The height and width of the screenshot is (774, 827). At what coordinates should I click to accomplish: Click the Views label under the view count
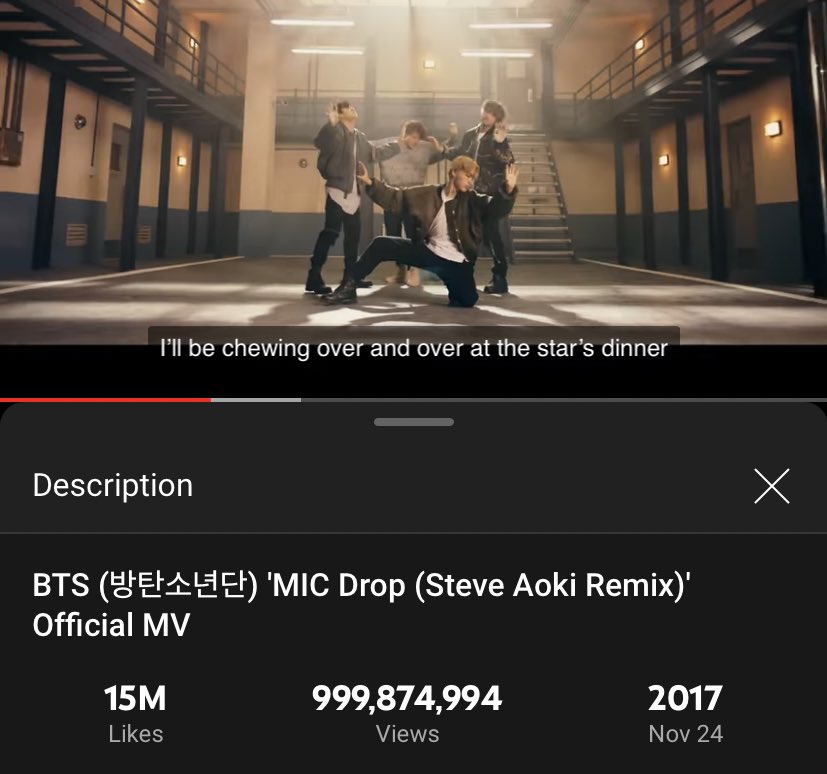tap(407, 734)
